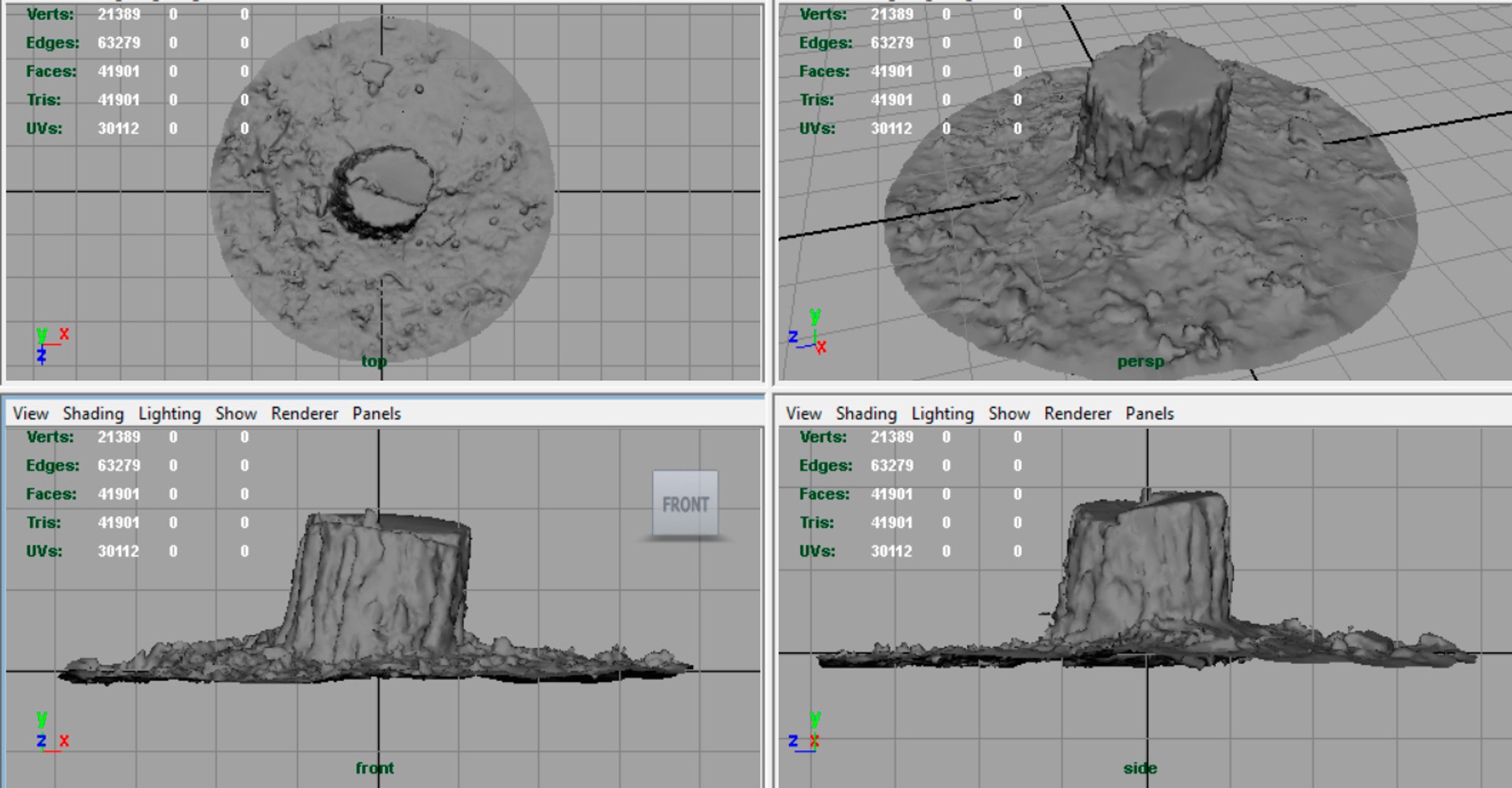The height and width of the screenshot is (788, 1512).
Task: Click Faces label in front viewport
Action: [x=51, y=494]
